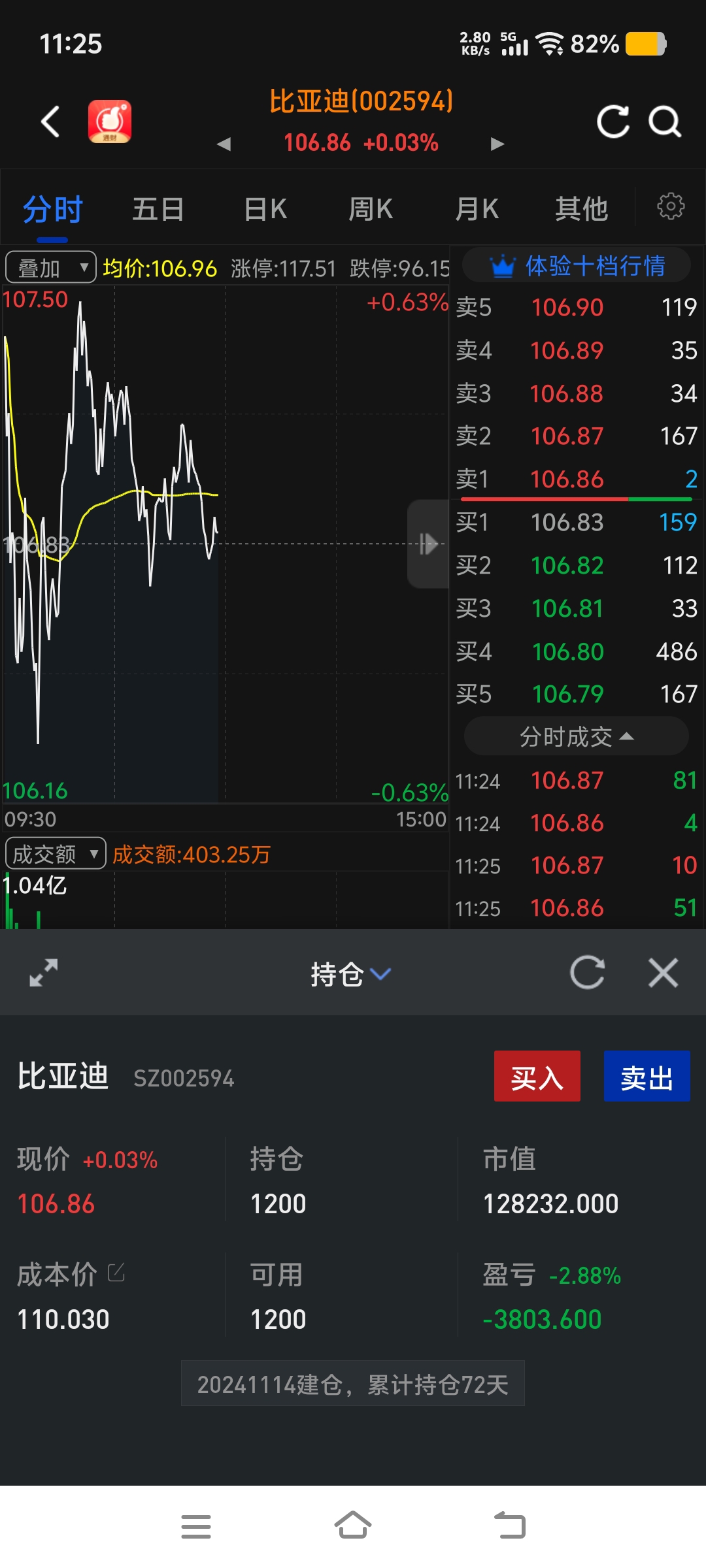The width and height of the screenshot is (706, 1568).
Task: Open Android recent apps menu button
Action: tap(196, 1527)
